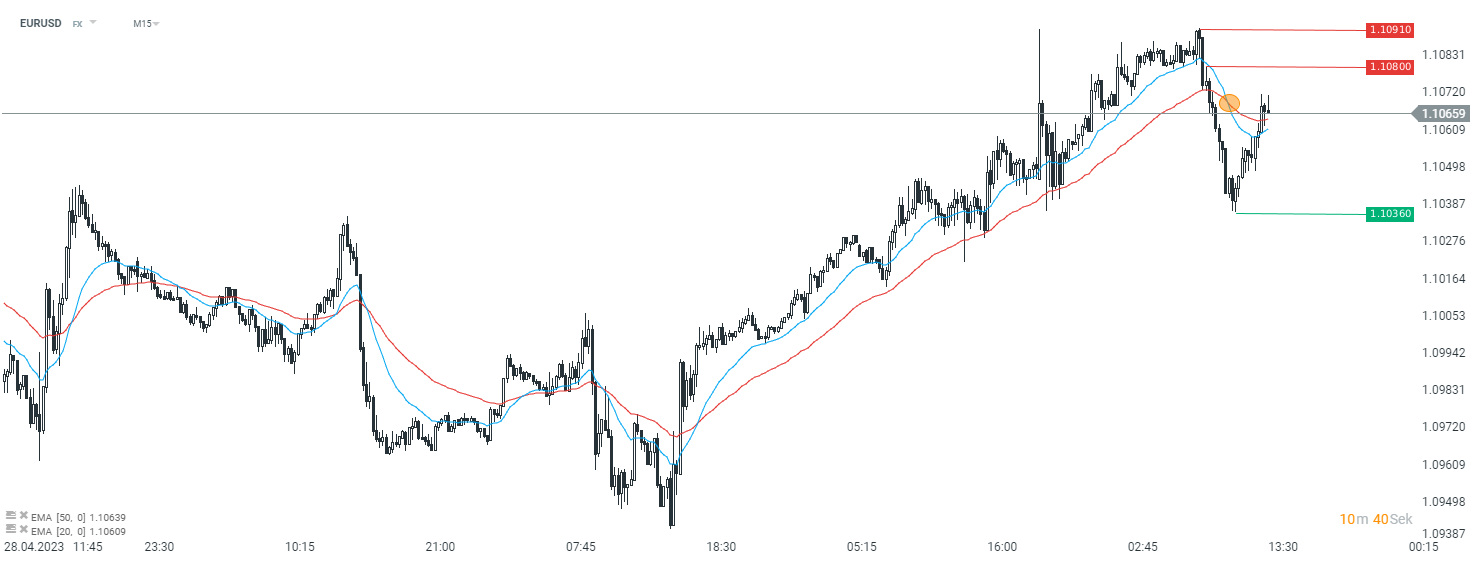The image size is (1482, 564).
Task: Select the red 1.10800 price level label
Action: (1390, 67)
